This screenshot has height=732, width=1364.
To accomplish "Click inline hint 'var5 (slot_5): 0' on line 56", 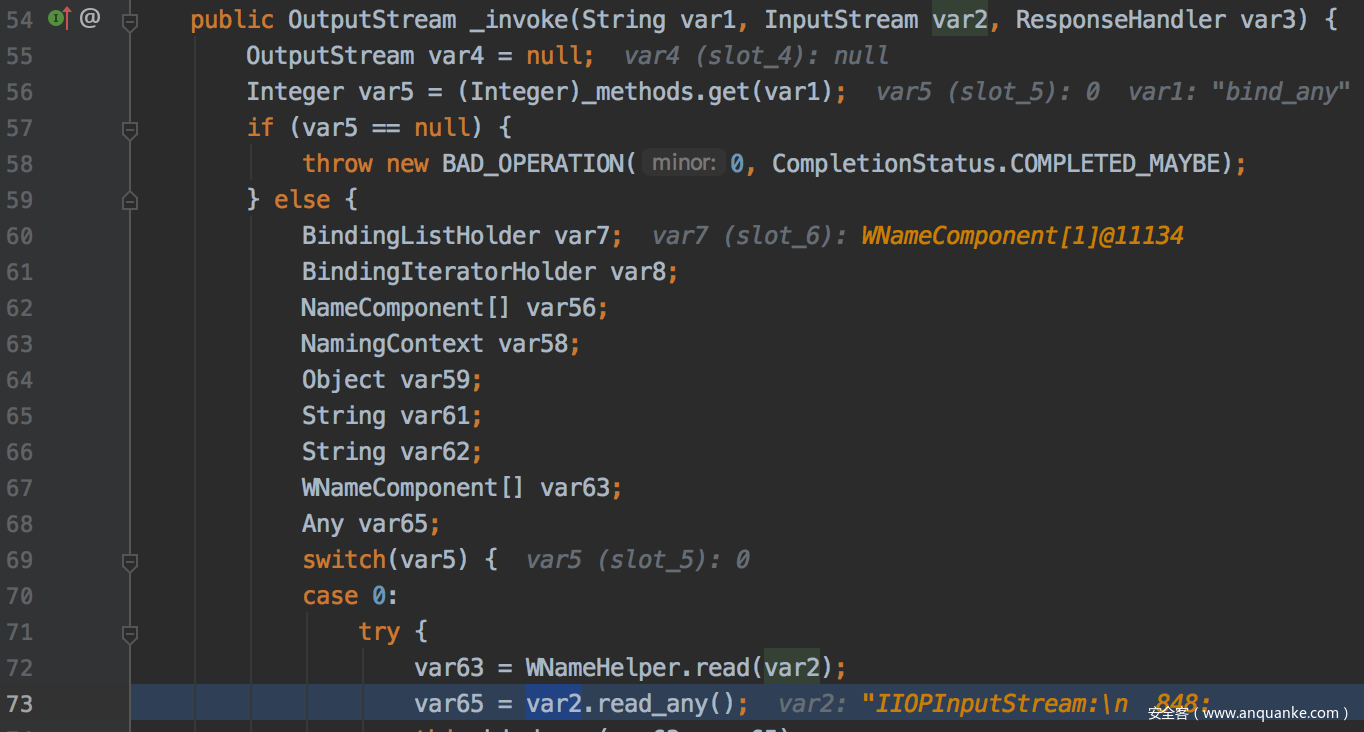I will [x=988, y=92].
